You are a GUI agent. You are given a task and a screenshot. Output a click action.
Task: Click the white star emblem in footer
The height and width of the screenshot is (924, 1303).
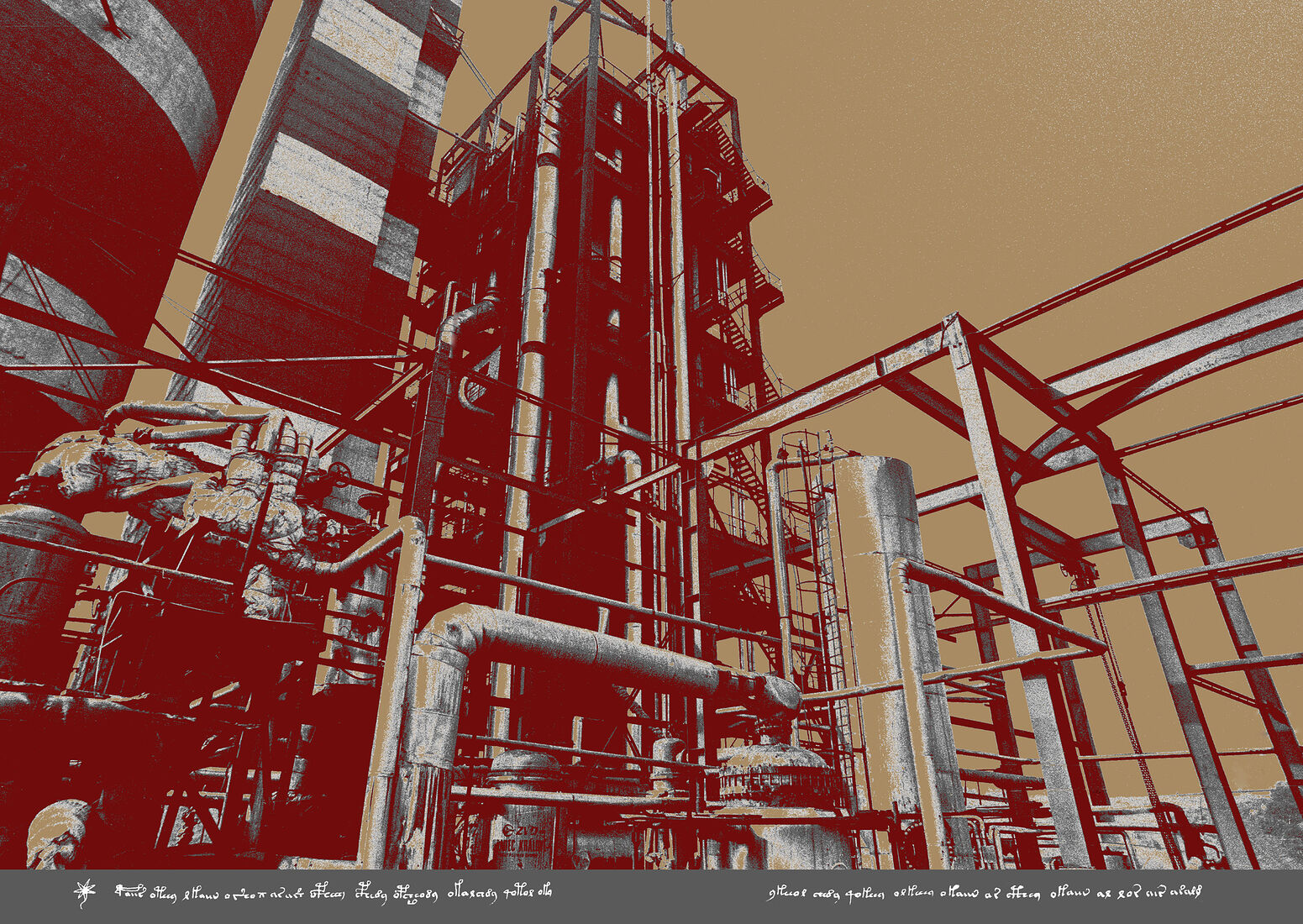pos(84,892)
